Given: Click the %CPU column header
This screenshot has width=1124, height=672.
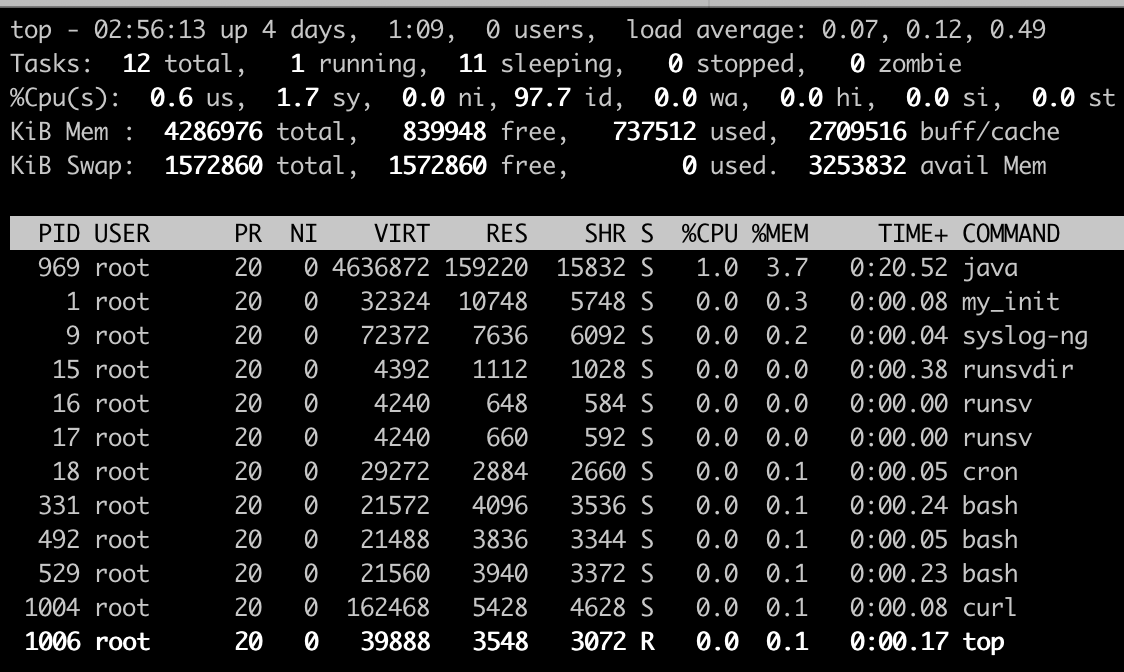Looking at the screenshot, I should [x=710, y=234].
